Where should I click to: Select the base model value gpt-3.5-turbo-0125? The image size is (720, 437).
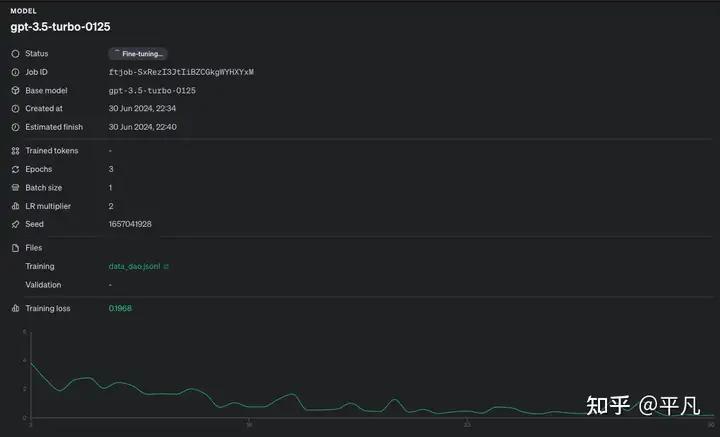tap(152, 90)
